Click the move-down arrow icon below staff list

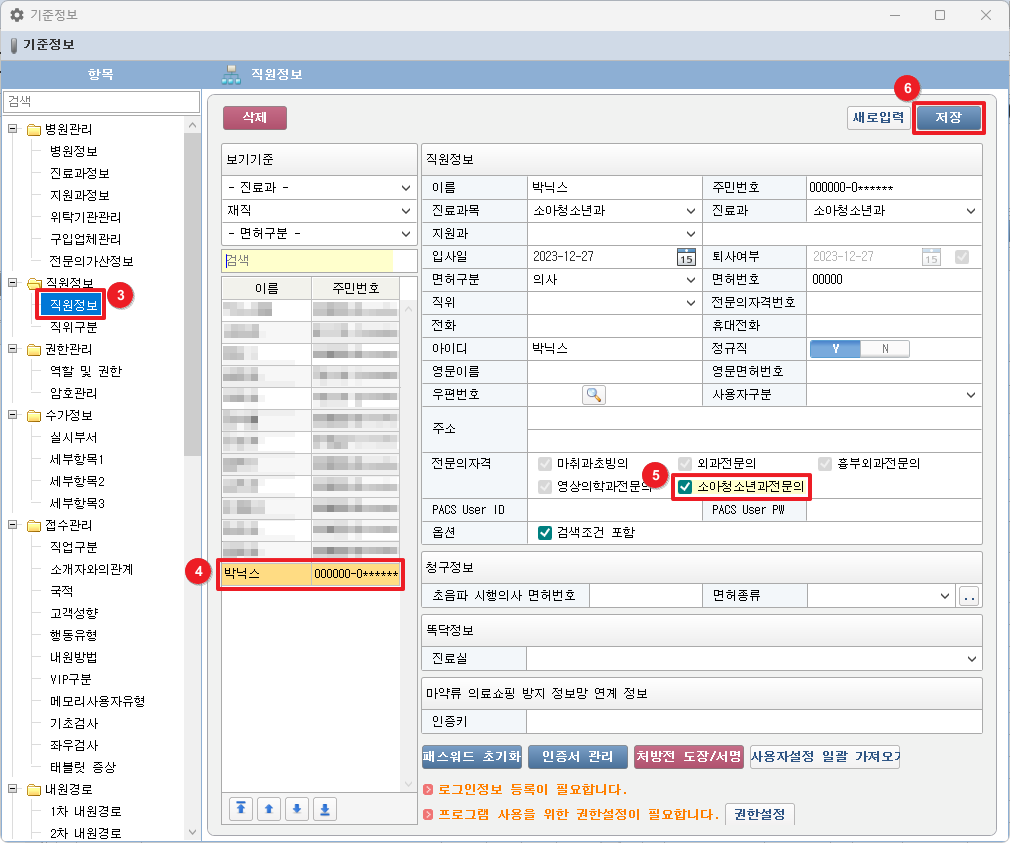(296, 809)
